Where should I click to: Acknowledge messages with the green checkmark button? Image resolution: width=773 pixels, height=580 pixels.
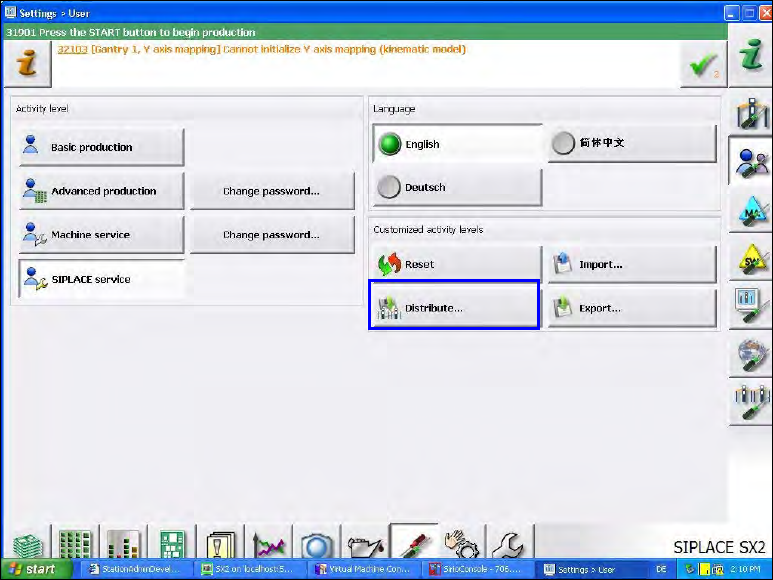pyautogui.click(x=703, y=65)
